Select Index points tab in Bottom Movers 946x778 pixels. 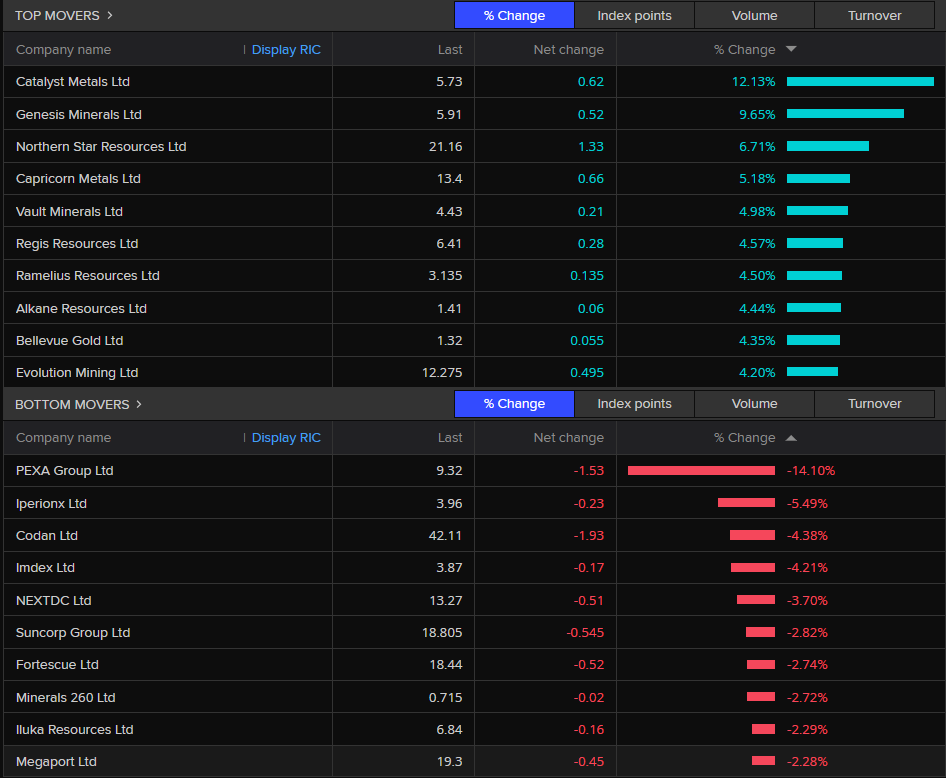(634, 403)
